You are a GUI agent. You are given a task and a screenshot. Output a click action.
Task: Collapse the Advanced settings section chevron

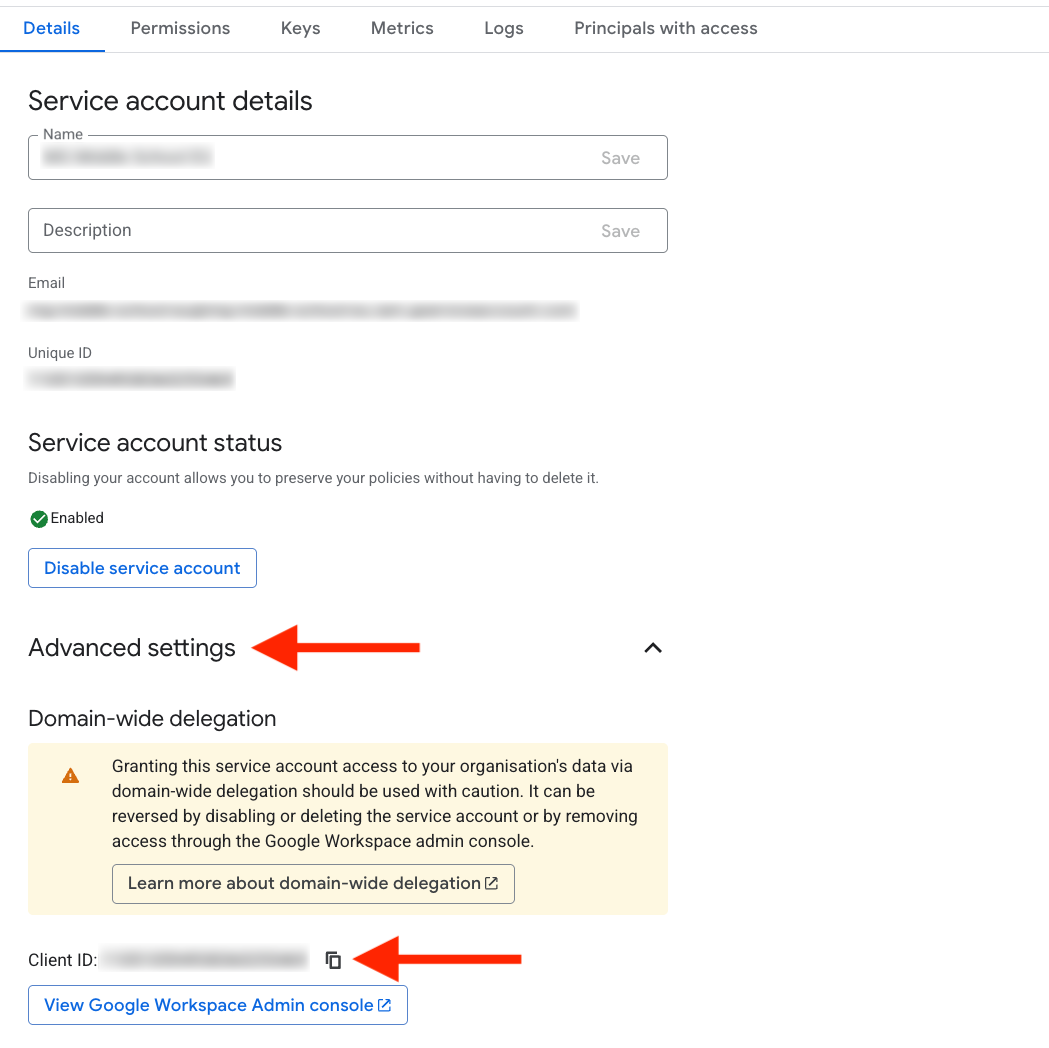coord(653,647)
